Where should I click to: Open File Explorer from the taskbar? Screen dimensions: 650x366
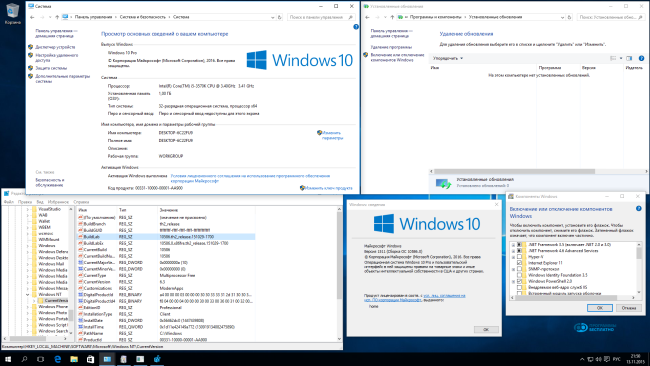click(x=74, y=359)
